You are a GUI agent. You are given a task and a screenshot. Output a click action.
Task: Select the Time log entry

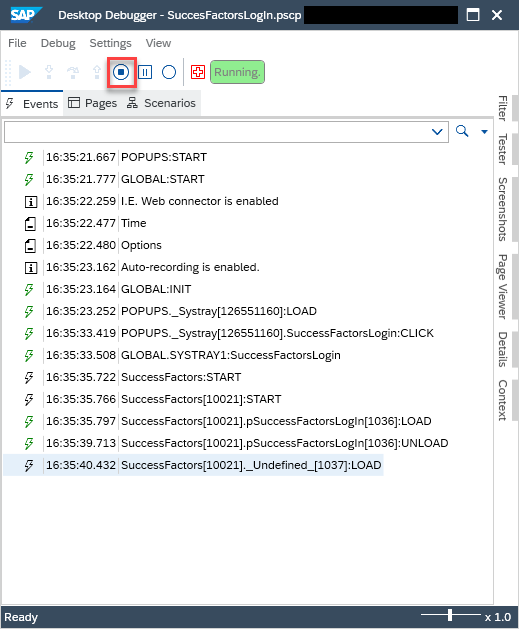pos(134,223)
